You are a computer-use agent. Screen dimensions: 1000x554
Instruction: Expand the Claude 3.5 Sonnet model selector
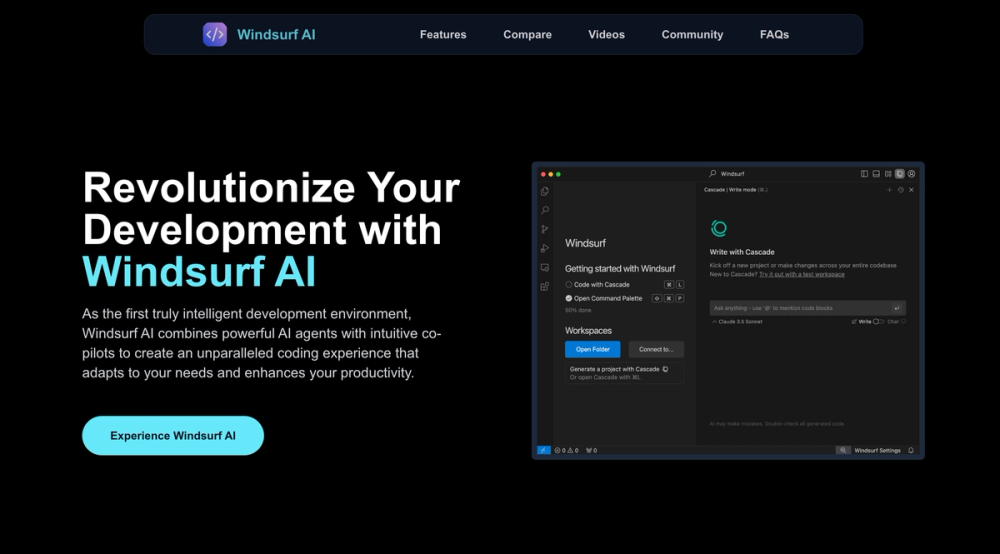(x=737, y=322)
